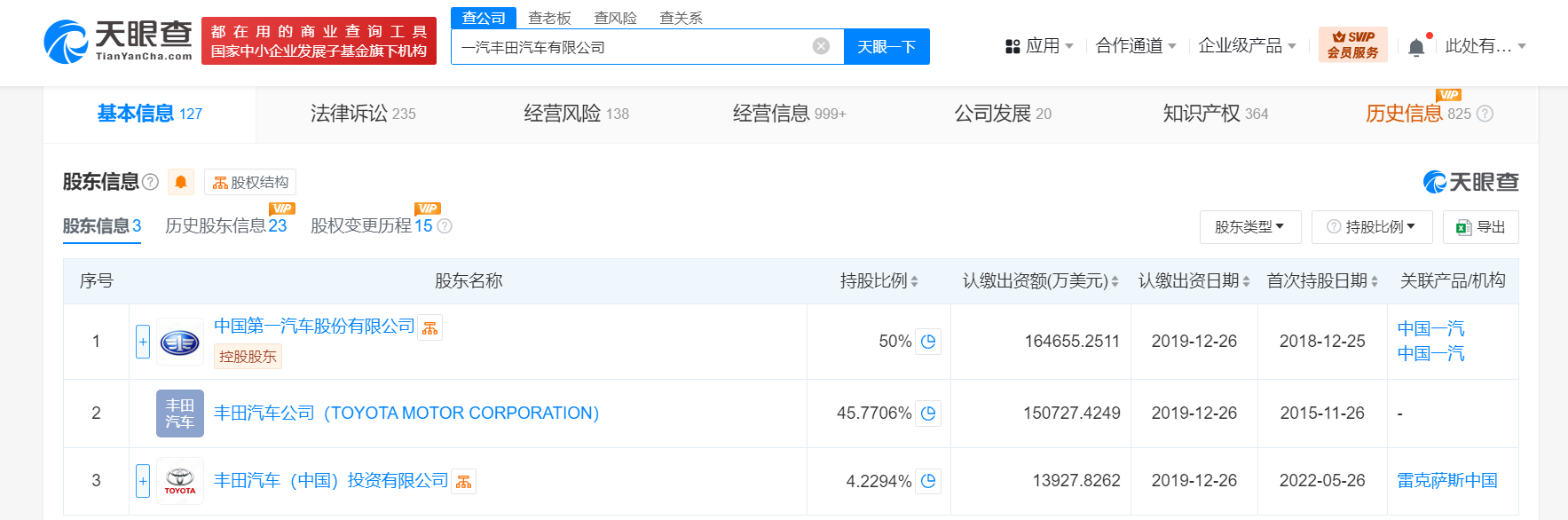Expand row 1 shareholder with plus toggle
1568x520 pixels.
(143, 342)
